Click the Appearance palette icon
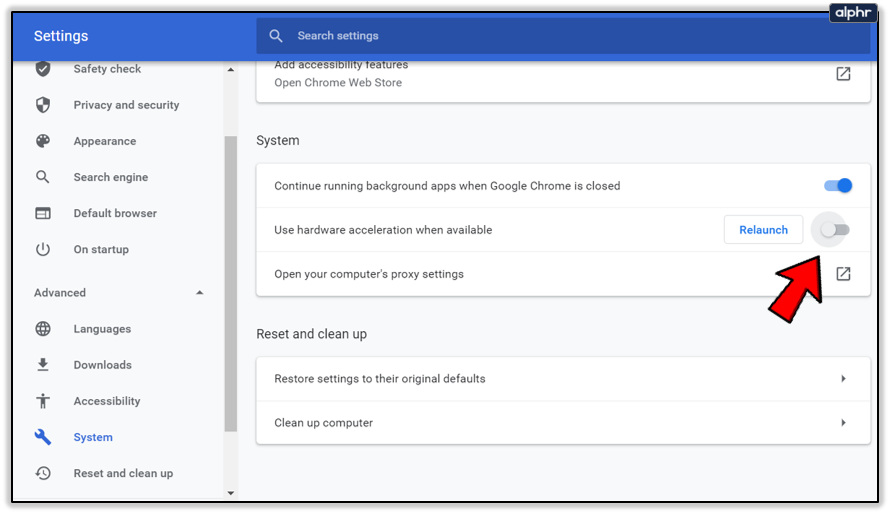890x514 pixels. pyautogui.click(x=43, y=141)
